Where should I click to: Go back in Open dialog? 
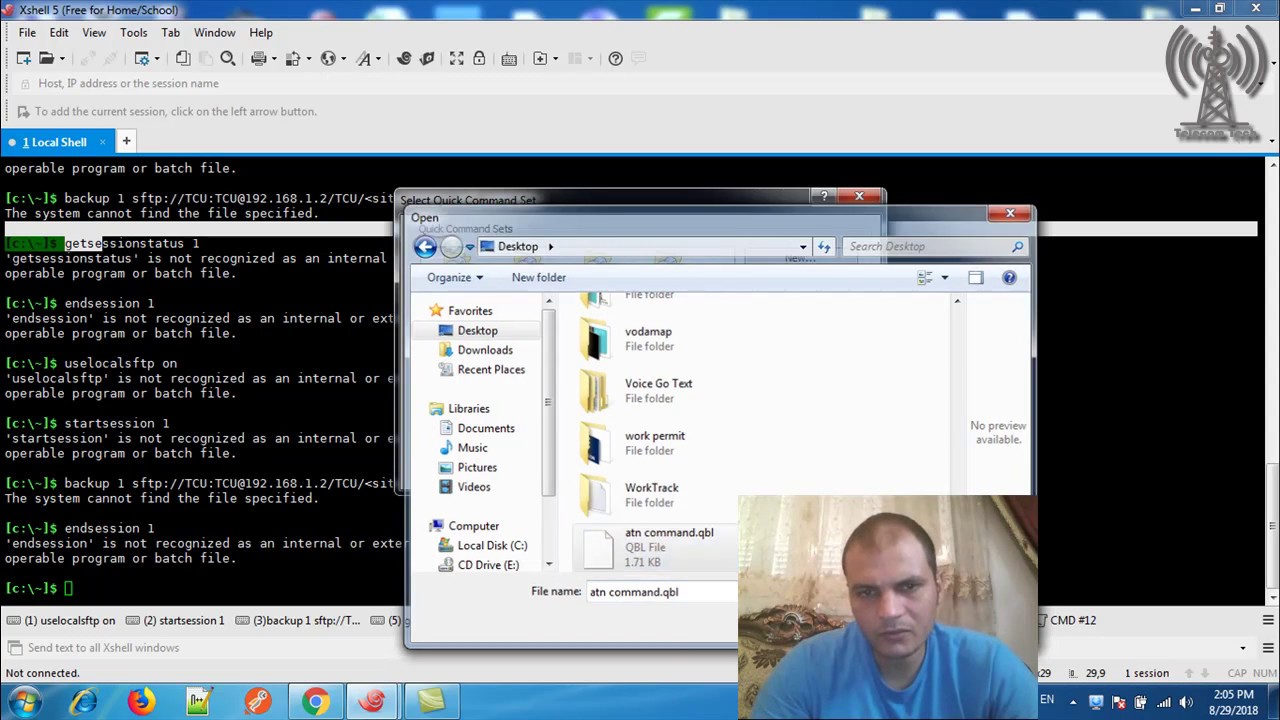[x=425, y=247]
